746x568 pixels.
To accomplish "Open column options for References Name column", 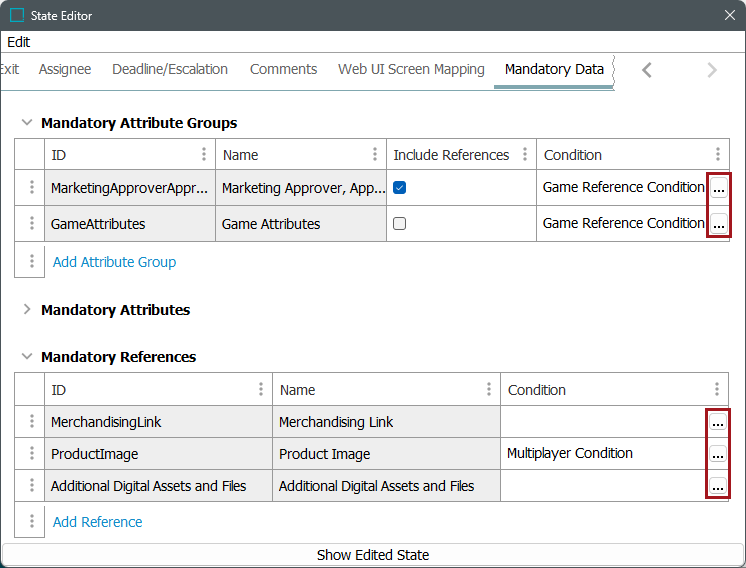I will click(x=489, y=389).
